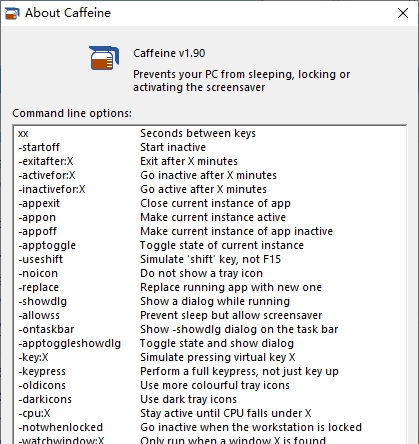Click 'Toggle state and show dialog' text
419x444 pixels.
pyautogui.click(x=217, y=343)
